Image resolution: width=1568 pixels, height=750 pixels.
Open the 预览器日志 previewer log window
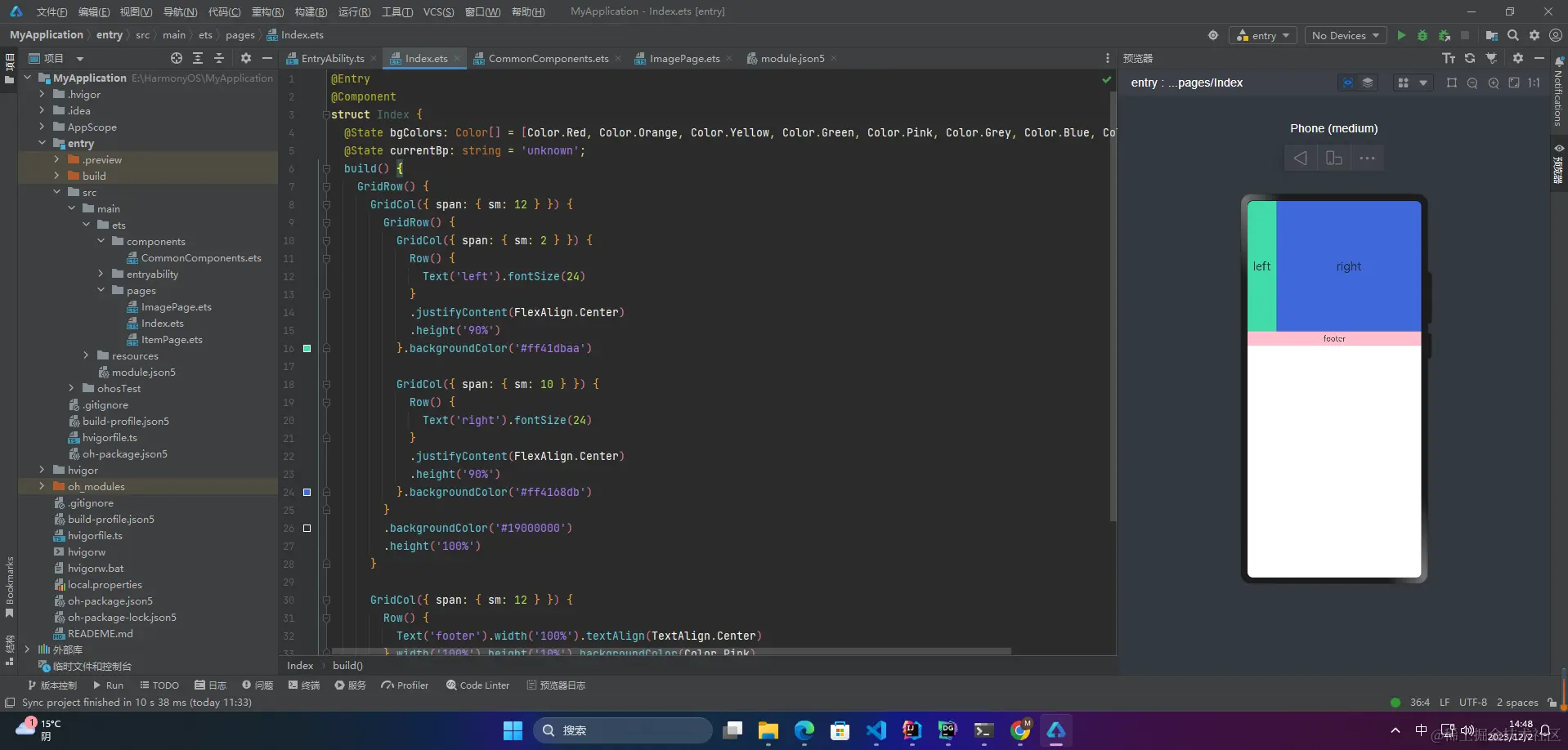click(556, 685)
